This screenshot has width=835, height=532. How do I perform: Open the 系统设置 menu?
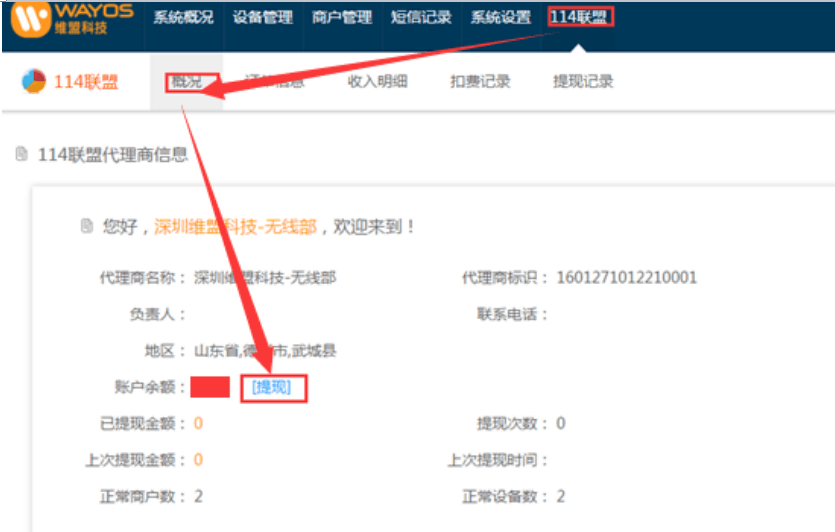tap(501, 18)
